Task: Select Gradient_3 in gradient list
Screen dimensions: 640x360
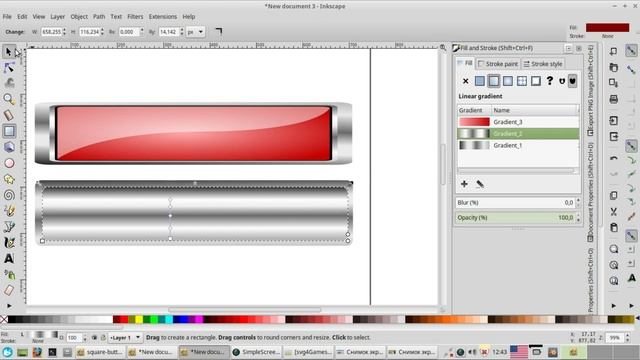Action: click(x=518, y=122)
